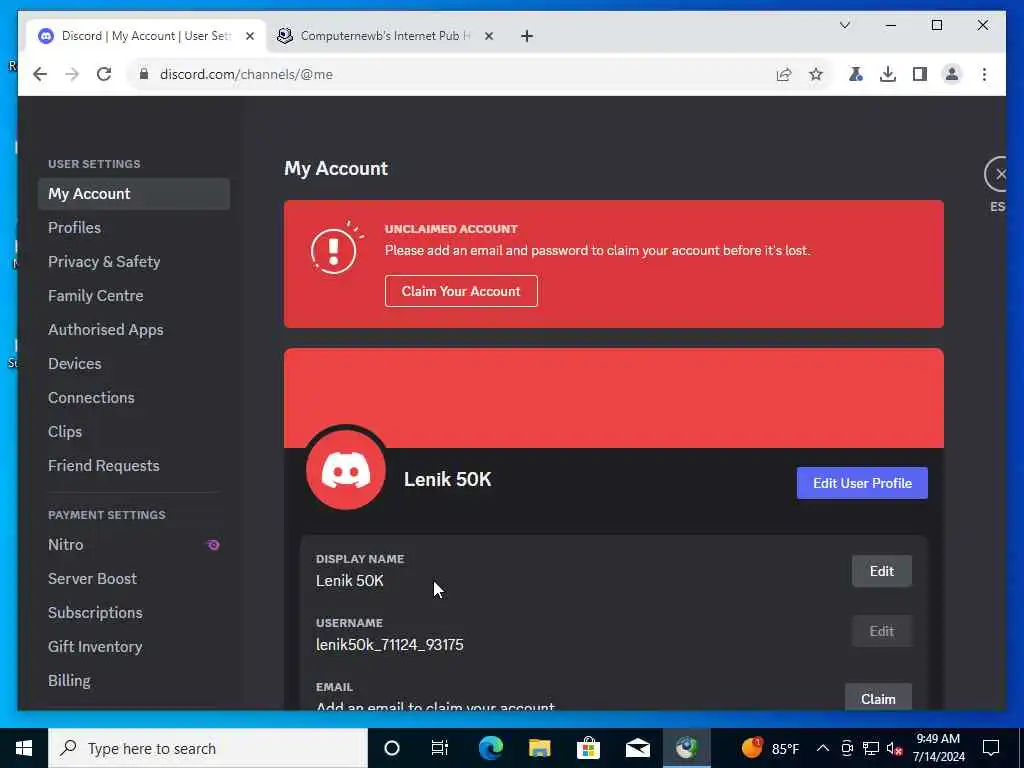Close user settings with the ESC circle button
Screen dimensions: 1024x768
[x=997, y=174]
